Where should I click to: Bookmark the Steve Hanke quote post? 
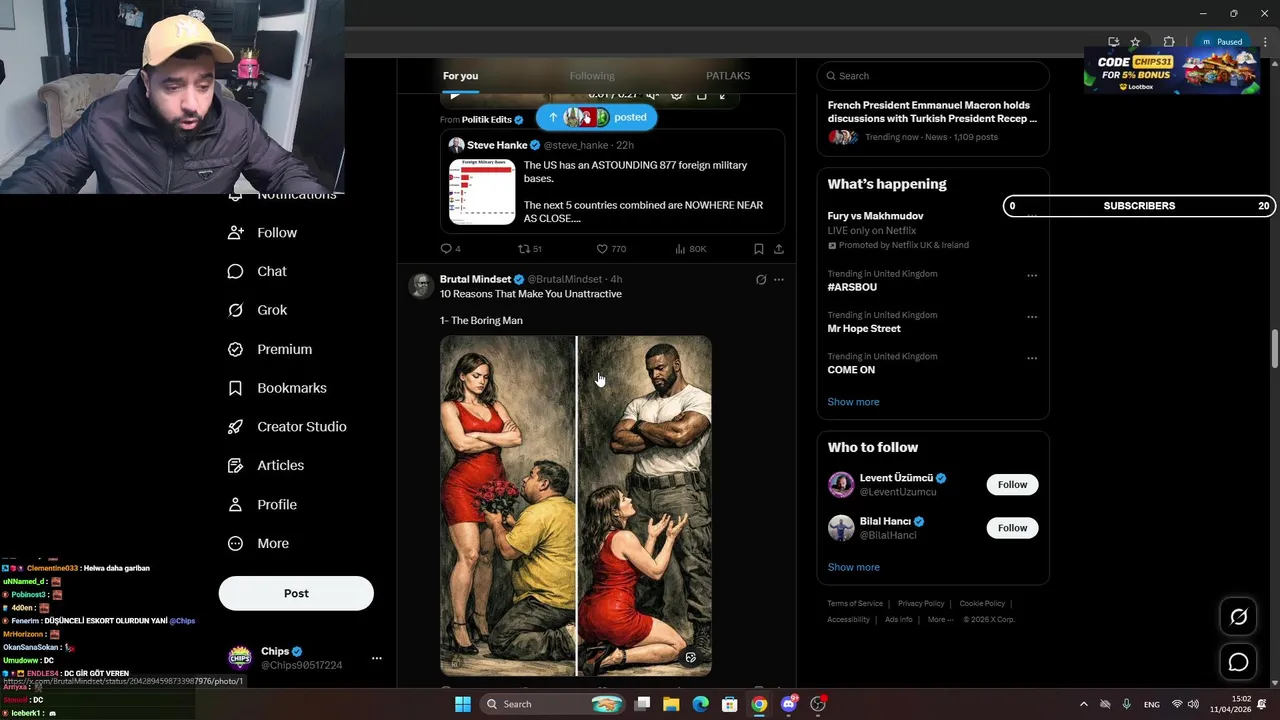758,249
